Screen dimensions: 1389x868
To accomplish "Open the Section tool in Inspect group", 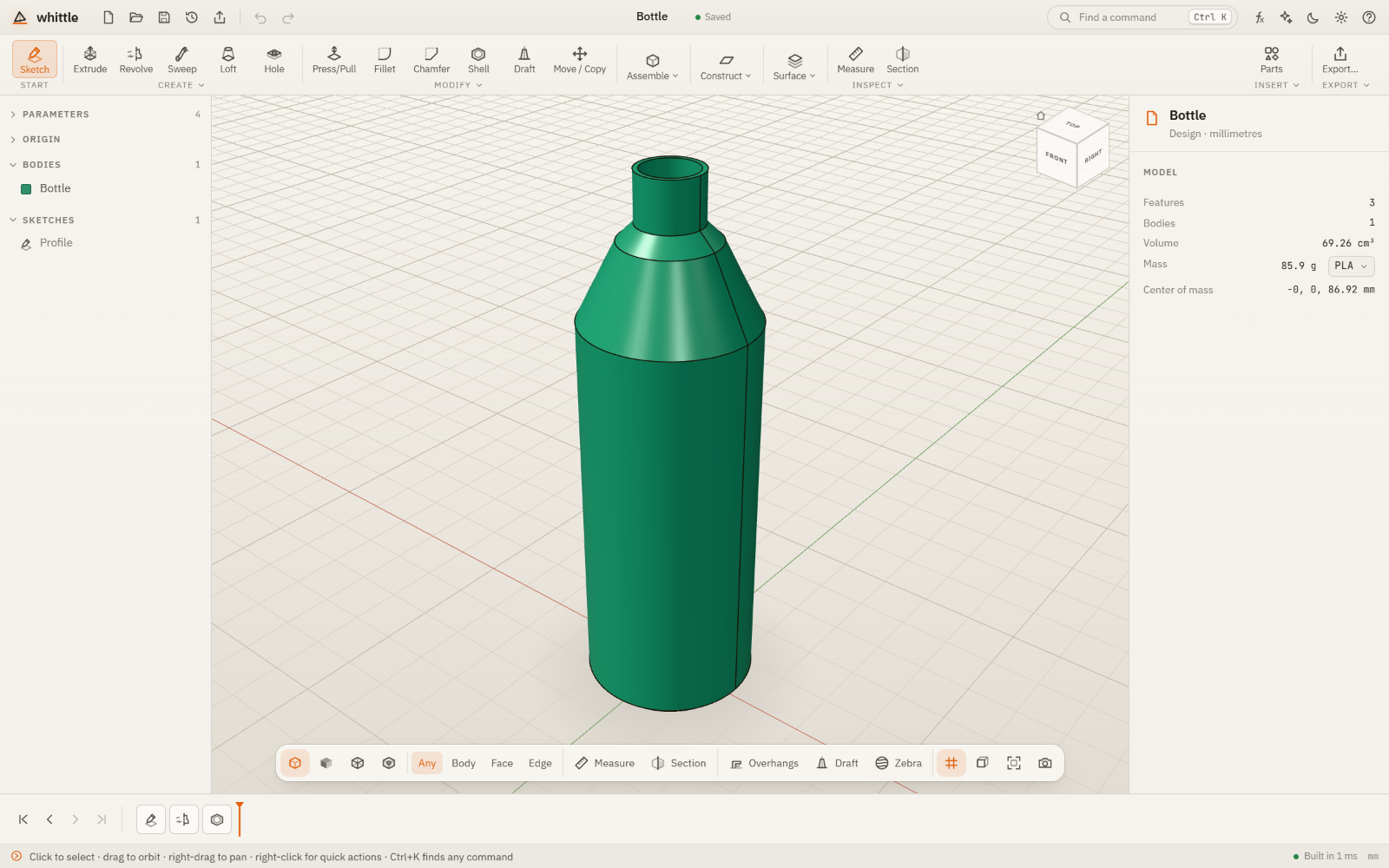I will (903, 59).
